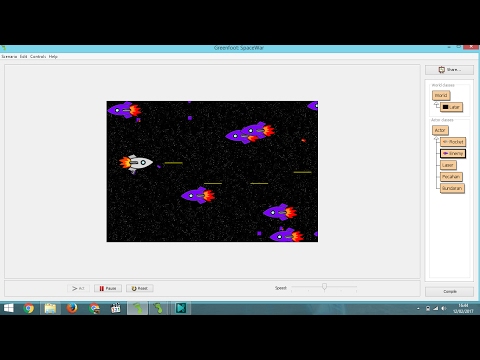Open Windows Start menu
The image size is (480, 360).
tap(9, 308)
